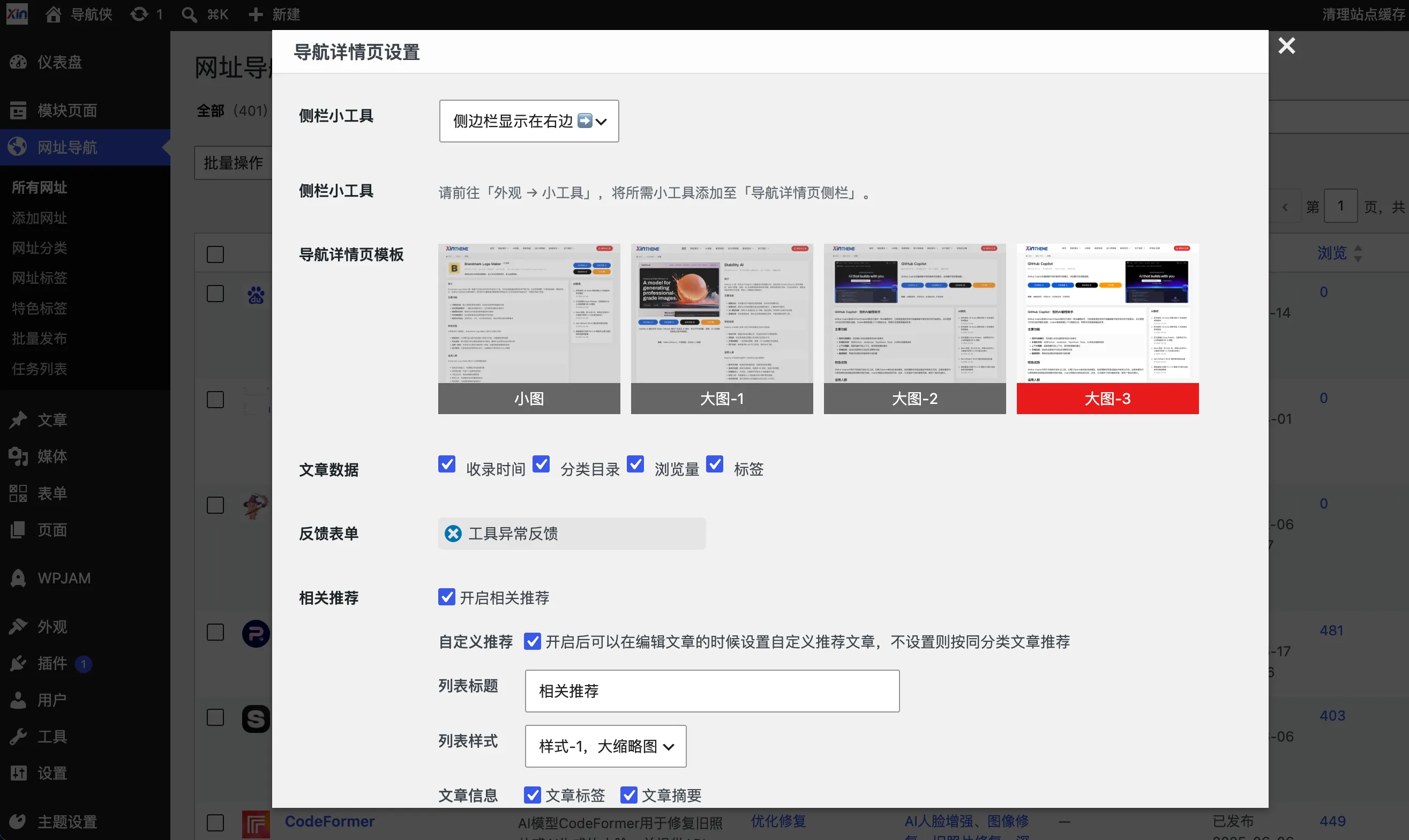Viewport: 1409px width, 840px height.
Task: Open the 列表样式 样式-1 dropdown
Action: click(606, 746)
